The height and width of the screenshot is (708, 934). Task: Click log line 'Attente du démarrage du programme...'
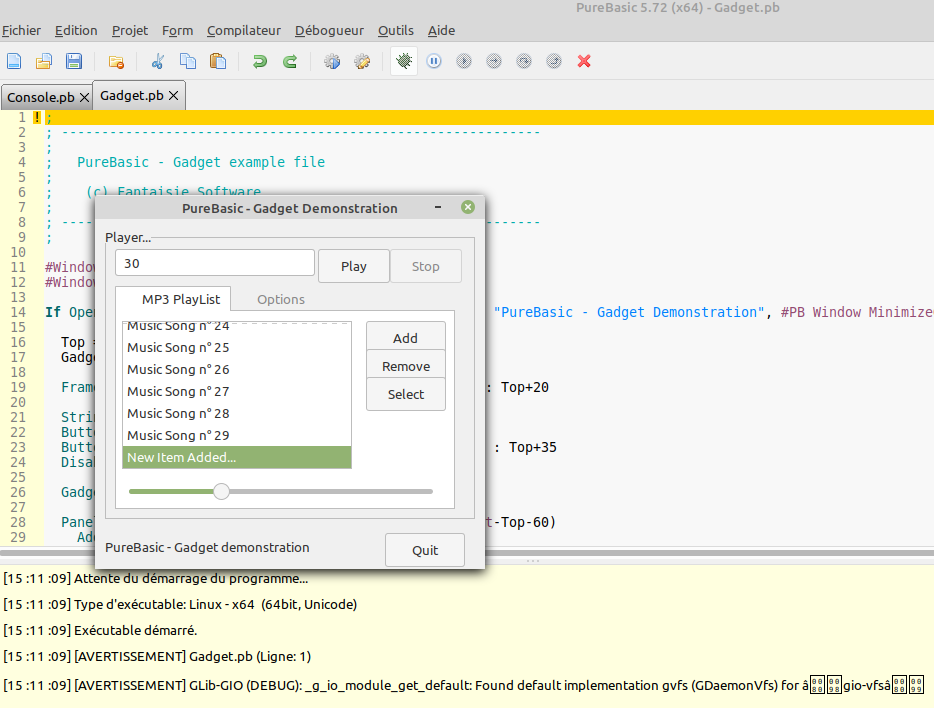155,578
